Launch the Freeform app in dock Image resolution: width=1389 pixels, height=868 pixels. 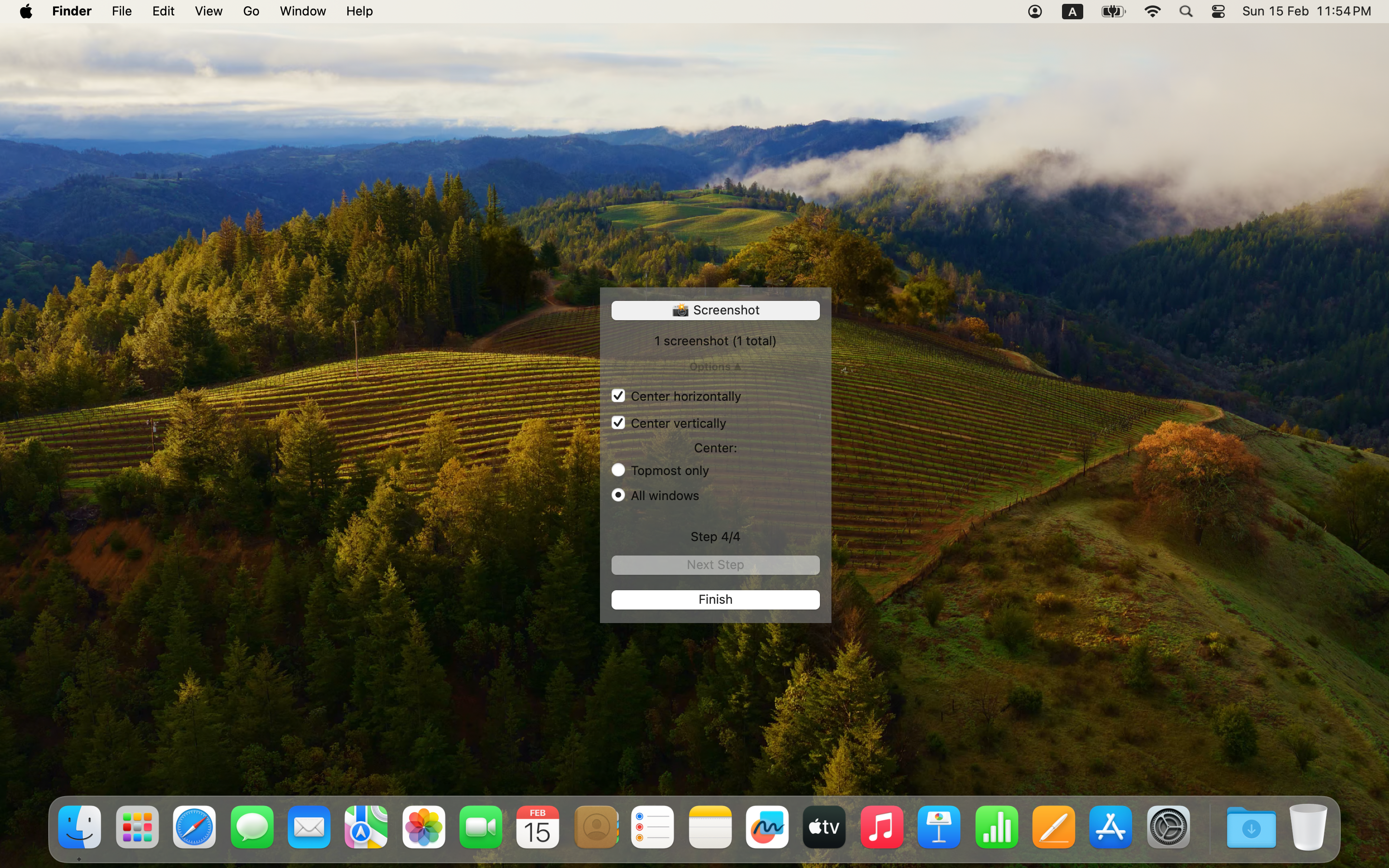point(767,827)
